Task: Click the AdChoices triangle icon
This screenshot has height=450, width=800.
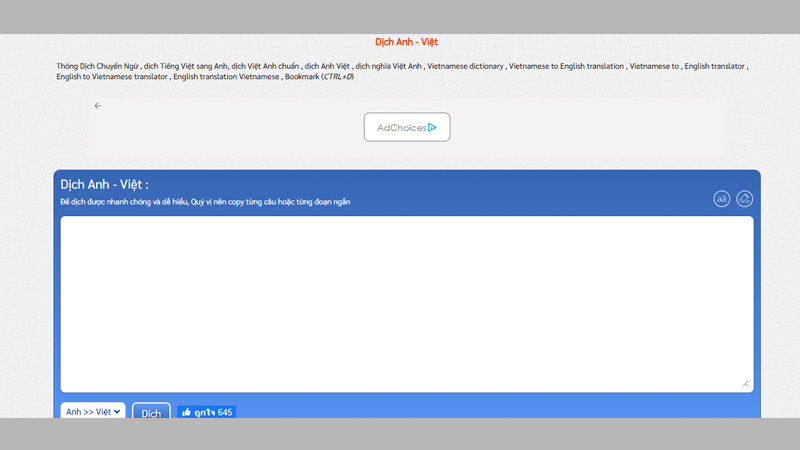Action: tap(433, 128)
